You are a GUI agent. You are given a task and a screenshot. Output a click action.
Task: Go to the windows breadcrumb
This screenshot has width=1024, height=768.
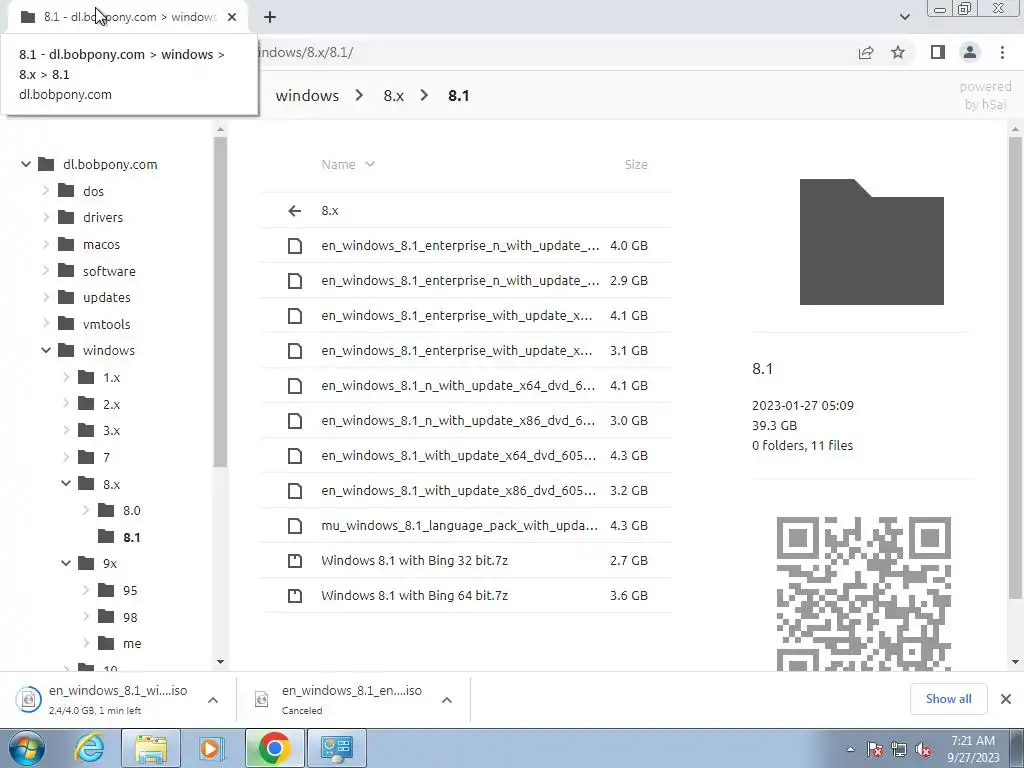307,95
